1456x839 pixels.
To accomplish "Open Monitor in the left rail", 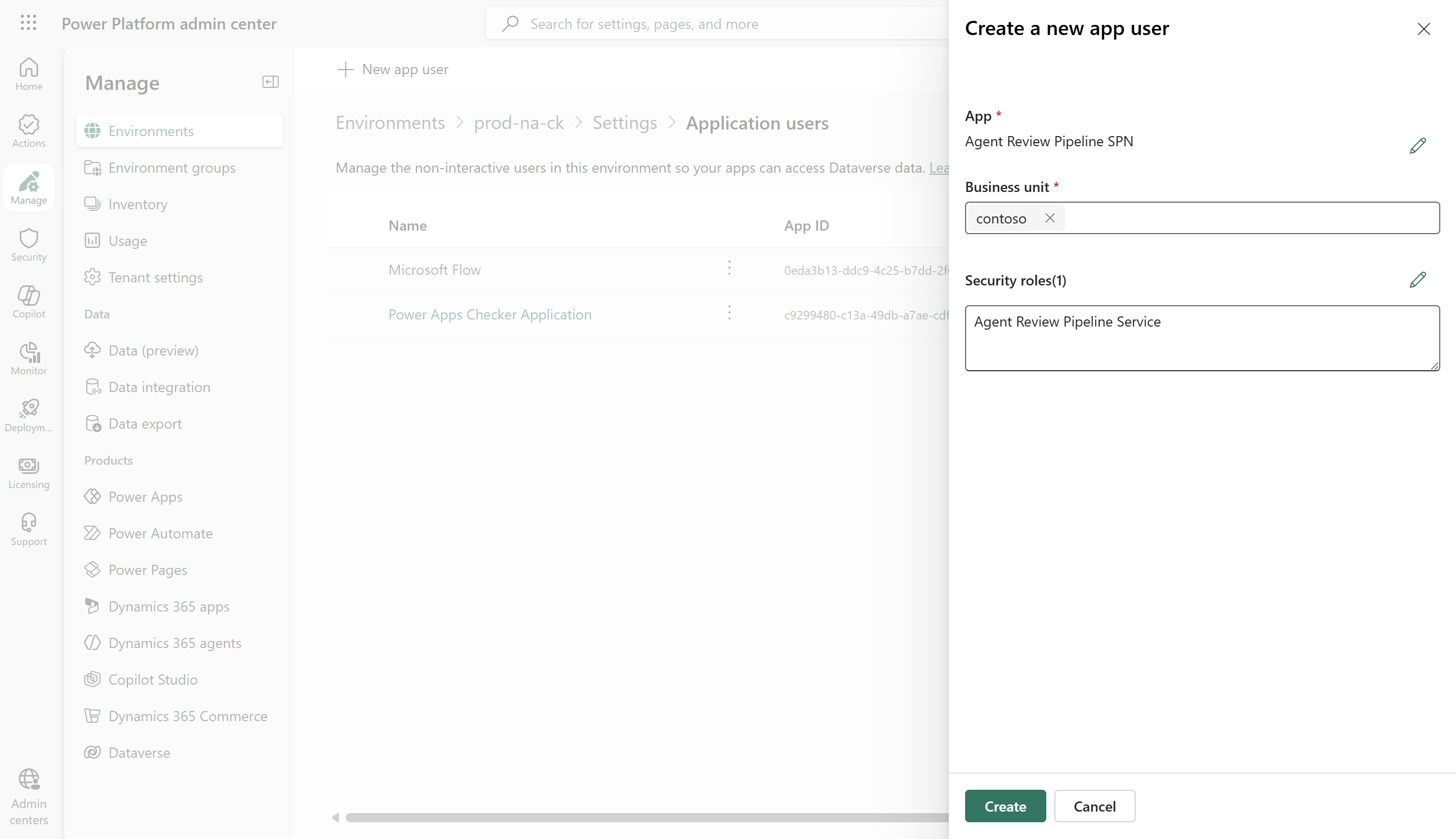I will (x=29, y=359).
